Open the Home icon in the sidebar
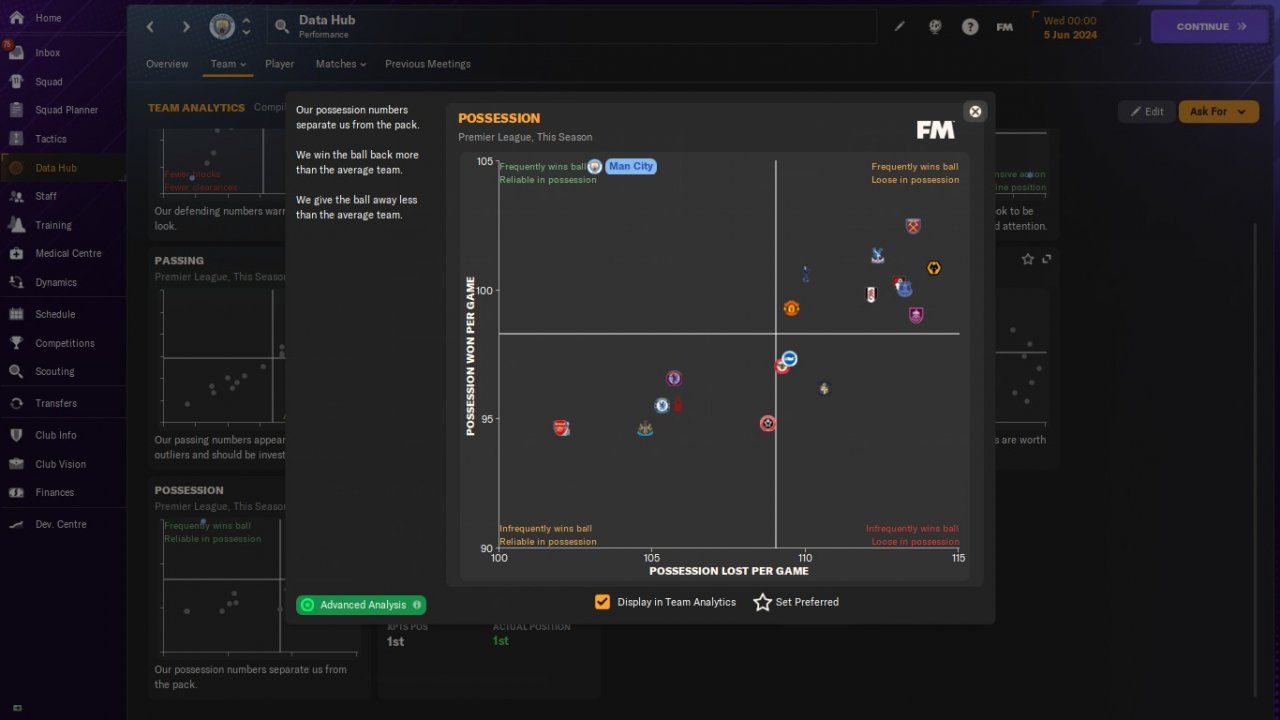Image resolution: width=1280 pixels, height=720 pixels. tap(16, 18)
